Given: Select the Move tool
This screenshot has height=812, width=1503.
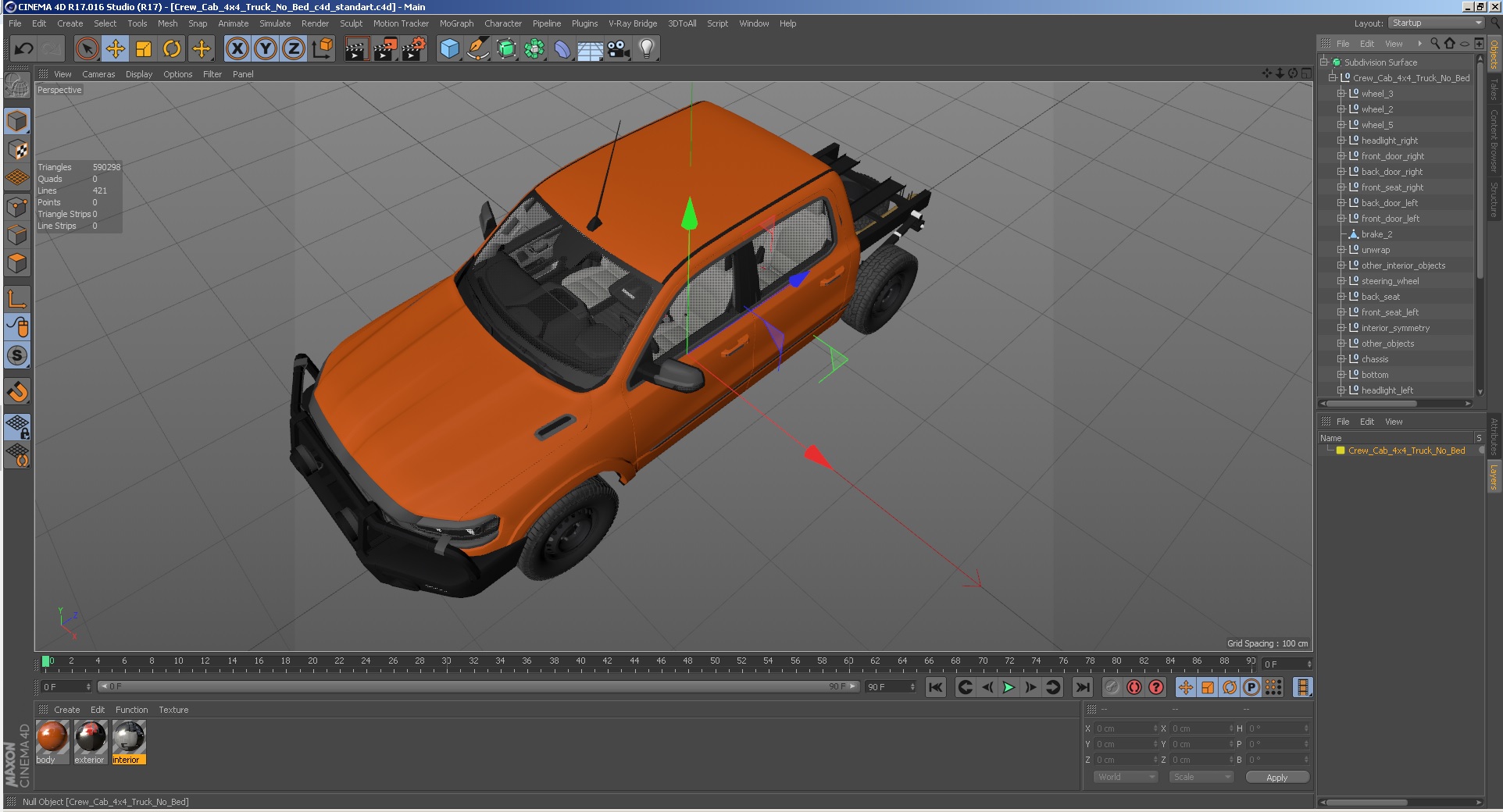Looking at the screenshot, I should click(116, 49).
